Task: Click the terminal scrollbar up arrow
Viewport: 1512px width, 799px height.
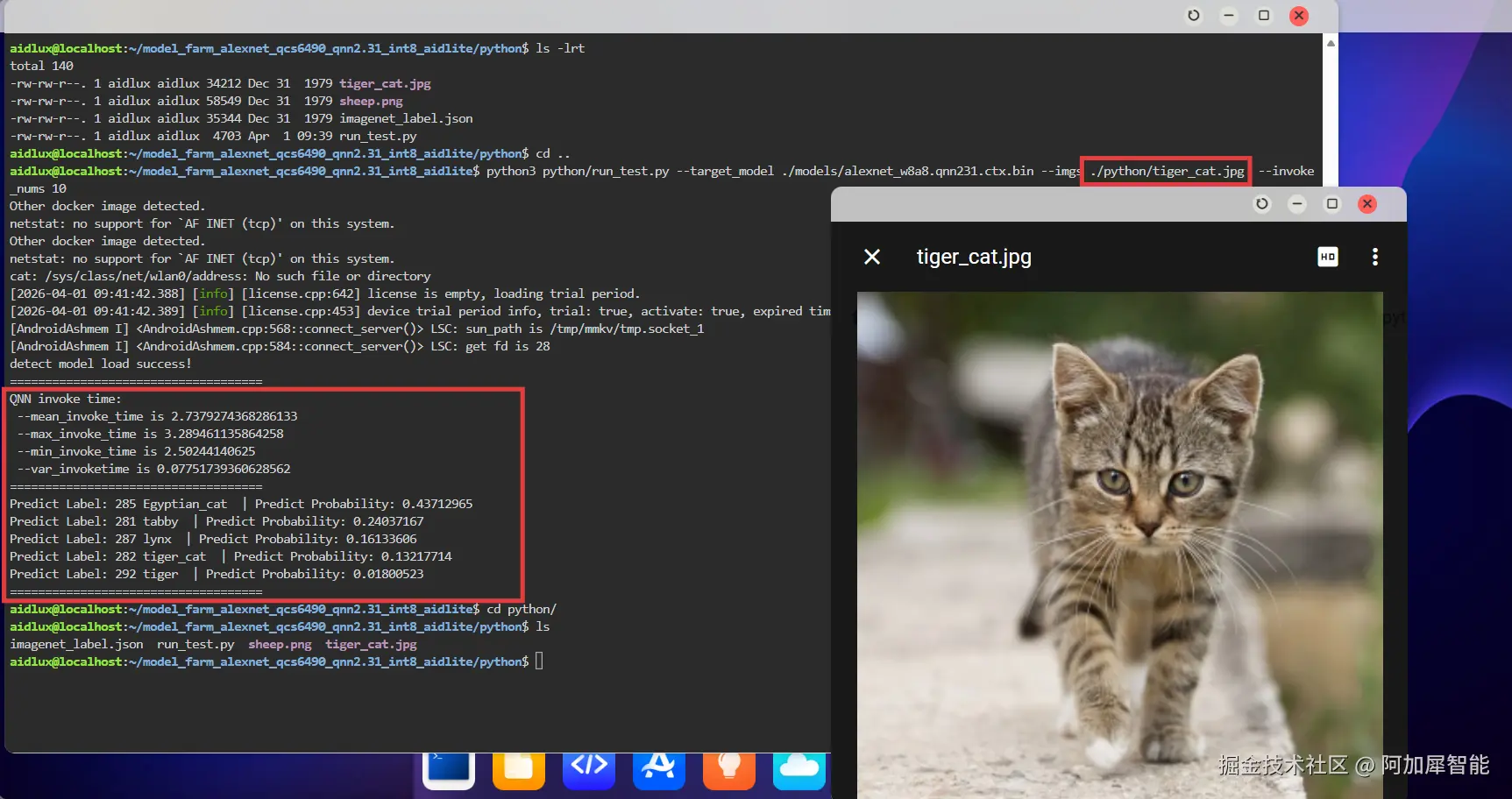Action: point(1331,43)
